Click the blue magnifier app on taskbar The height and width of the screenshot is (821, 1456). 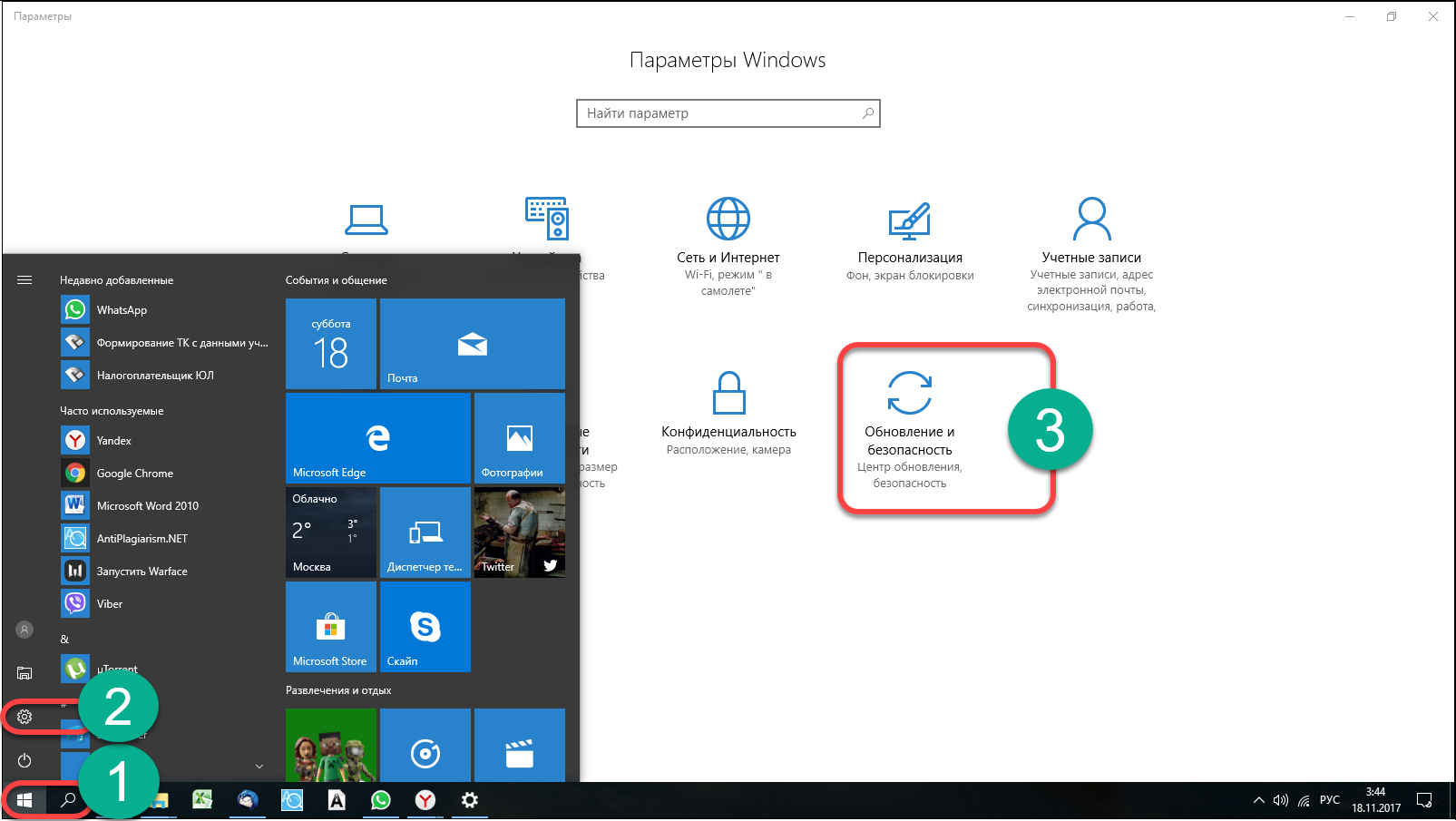292,800
